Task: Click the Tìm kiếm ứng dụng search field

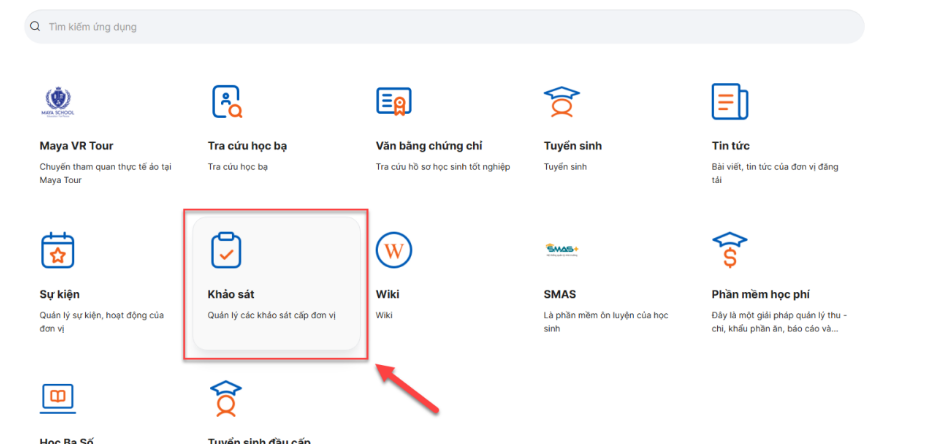Action: [x=440, y=27]
